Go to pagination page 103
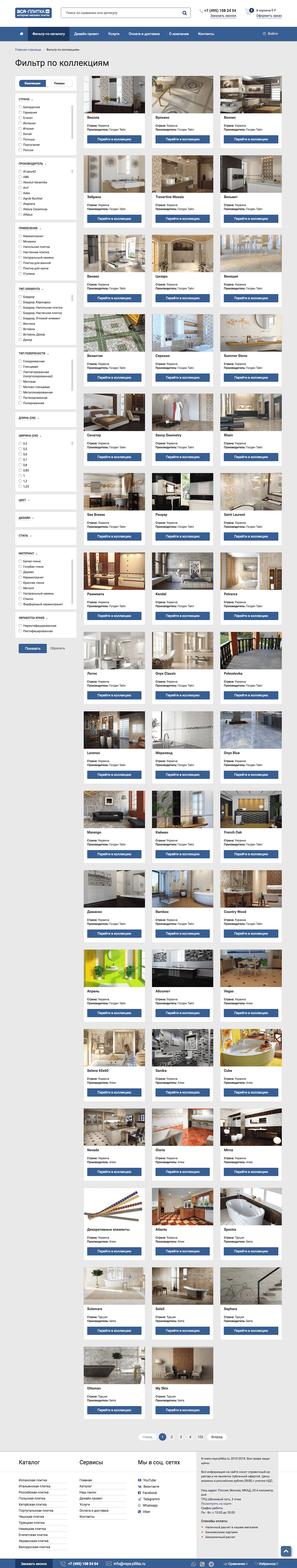Image resolution: width=297 pixels, height=1568 pixels. (200, 1437)
